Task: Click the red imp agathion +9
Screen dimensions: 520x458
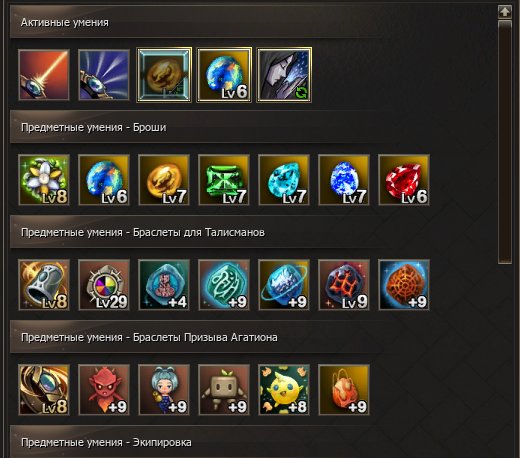Action: coord(104,390)
